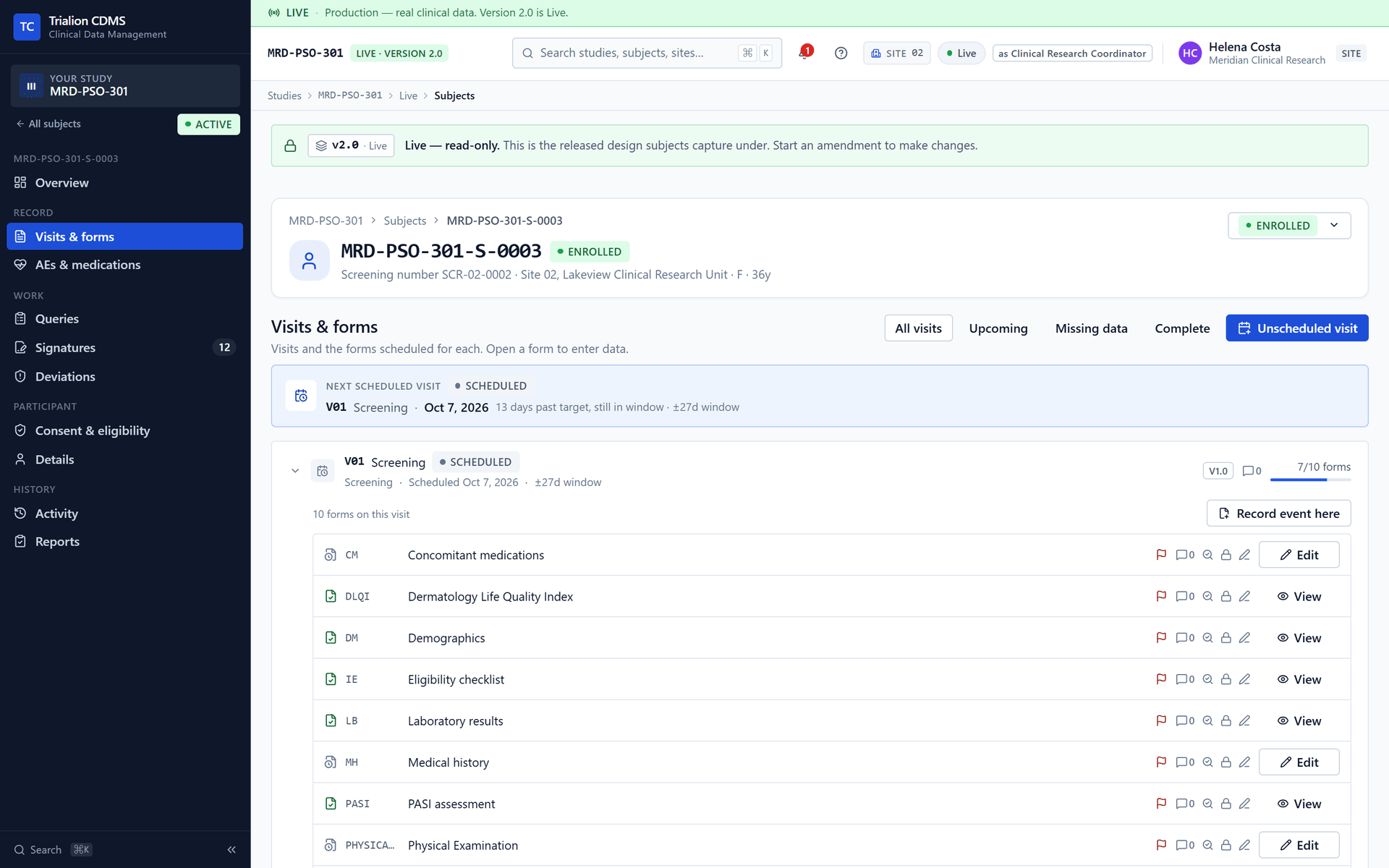1389x868 pixels.
Task: Go back to All subjects link
Action: pos(48,124)
